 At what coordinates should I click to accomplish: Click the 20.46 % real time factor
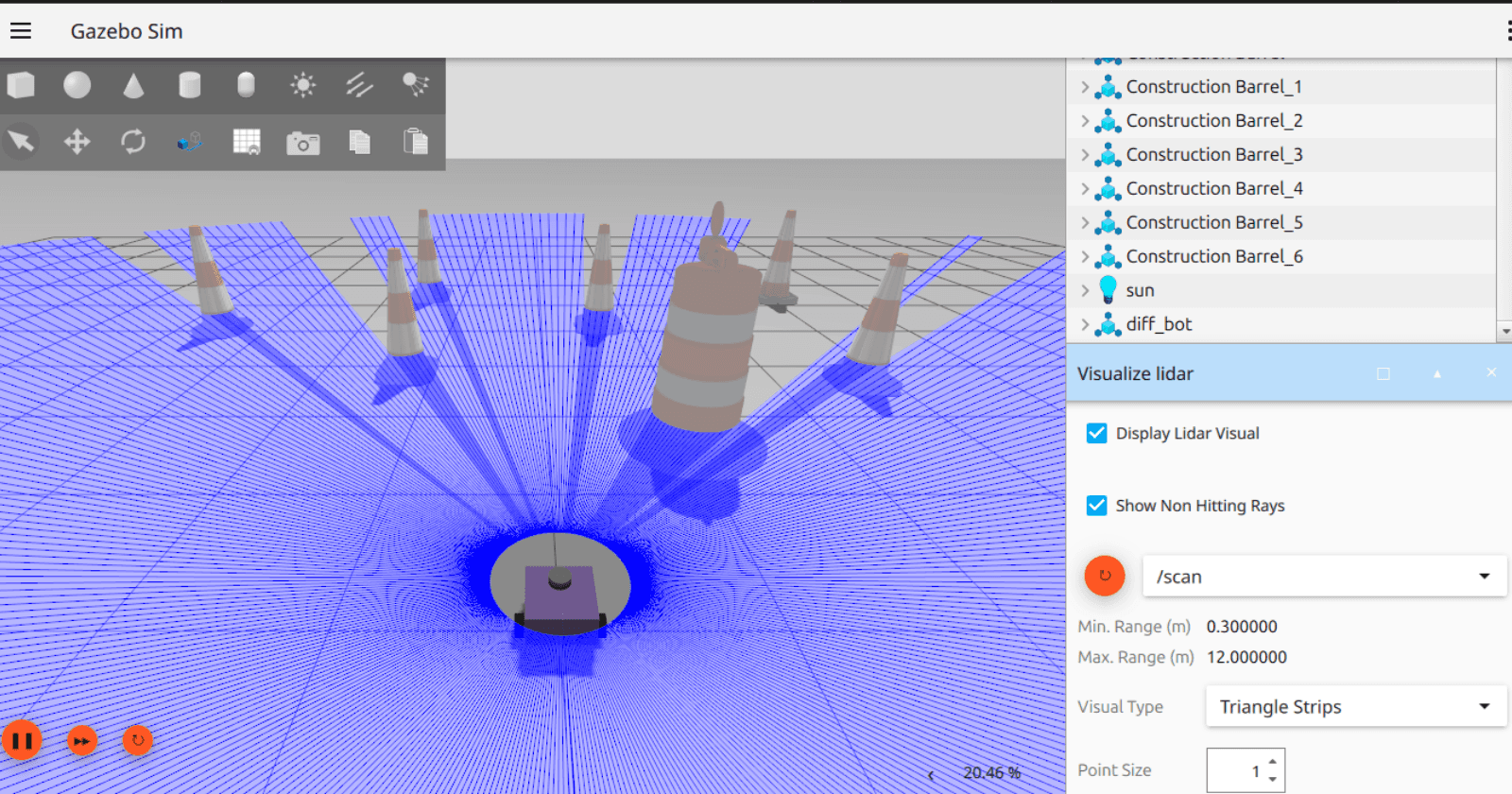point(992,773)
